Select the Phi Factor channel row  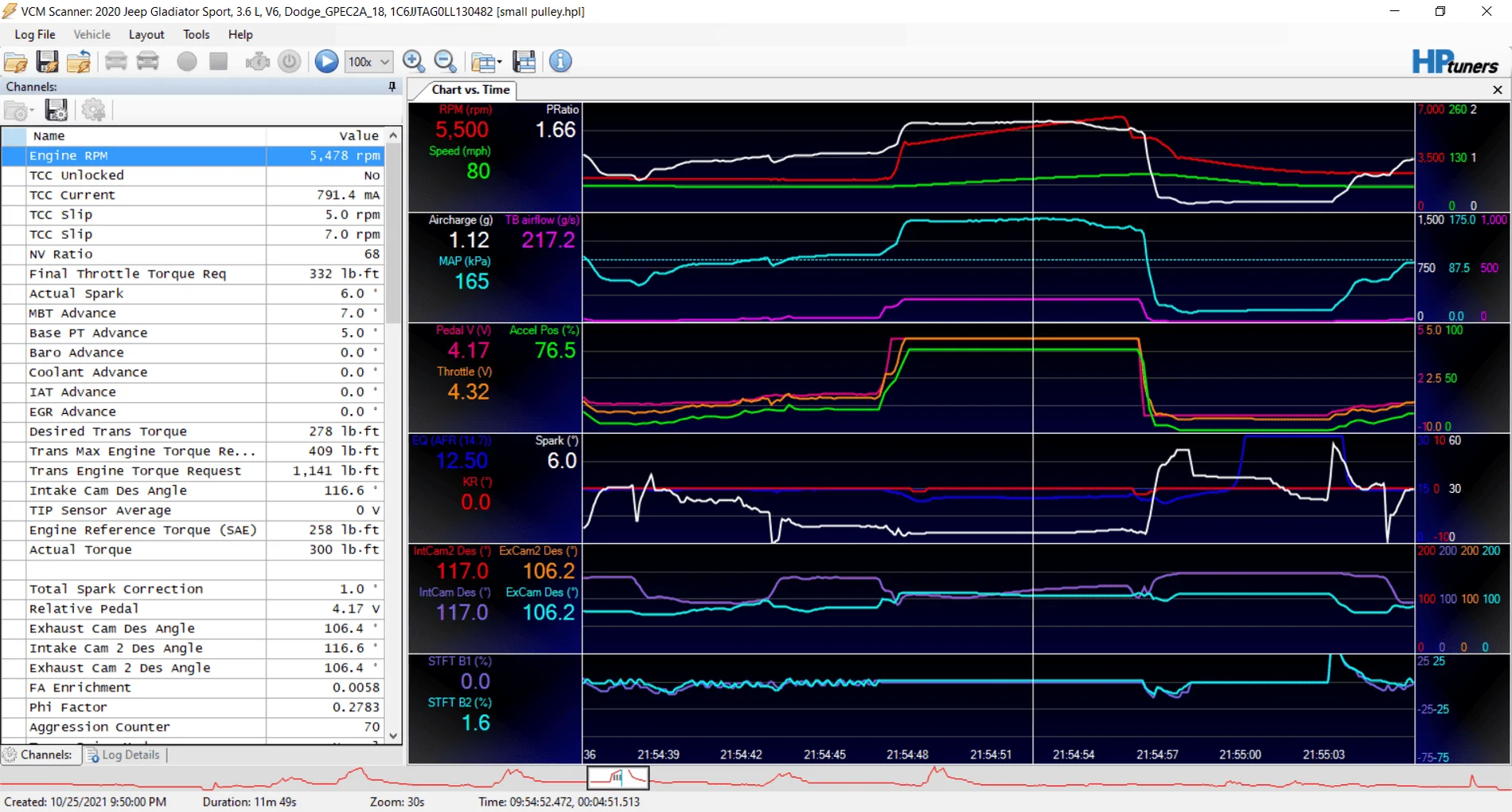(x=193, y=708)
